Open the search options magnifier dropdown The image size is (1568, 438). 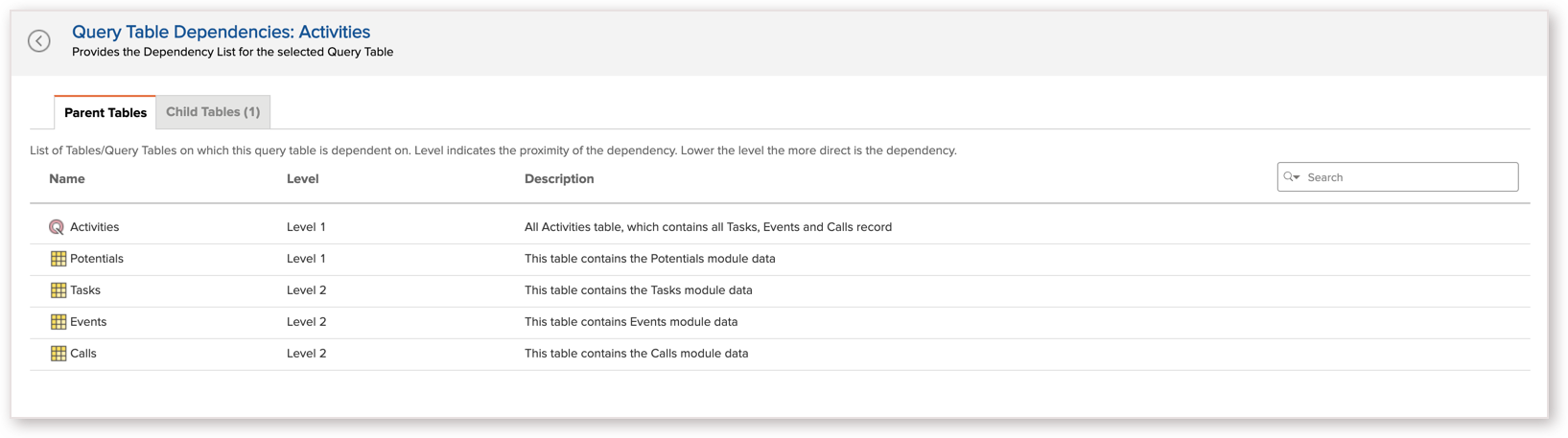[1292, 177]
